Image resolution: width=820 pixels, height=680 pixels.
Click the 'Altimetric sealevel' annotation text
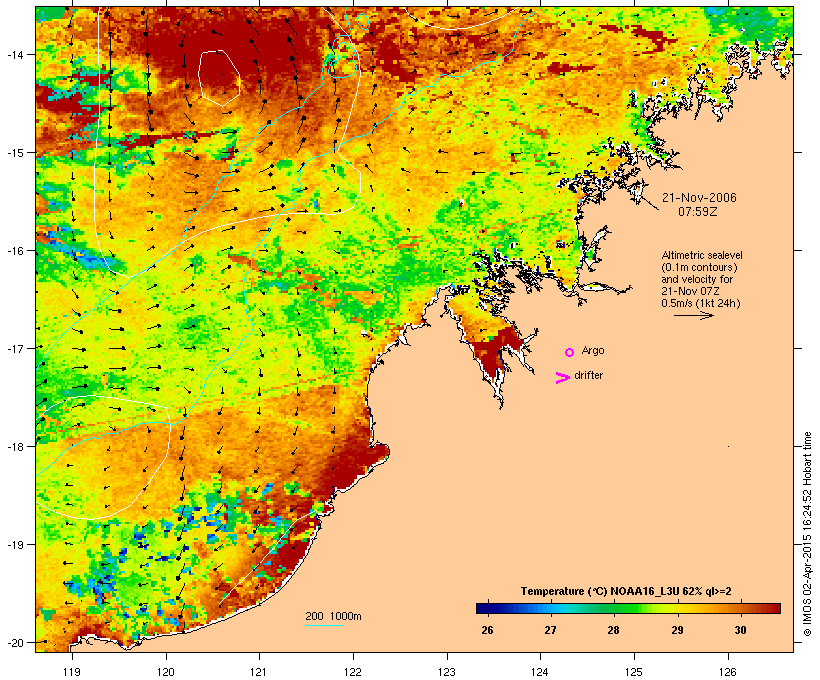tap(702, 255)
